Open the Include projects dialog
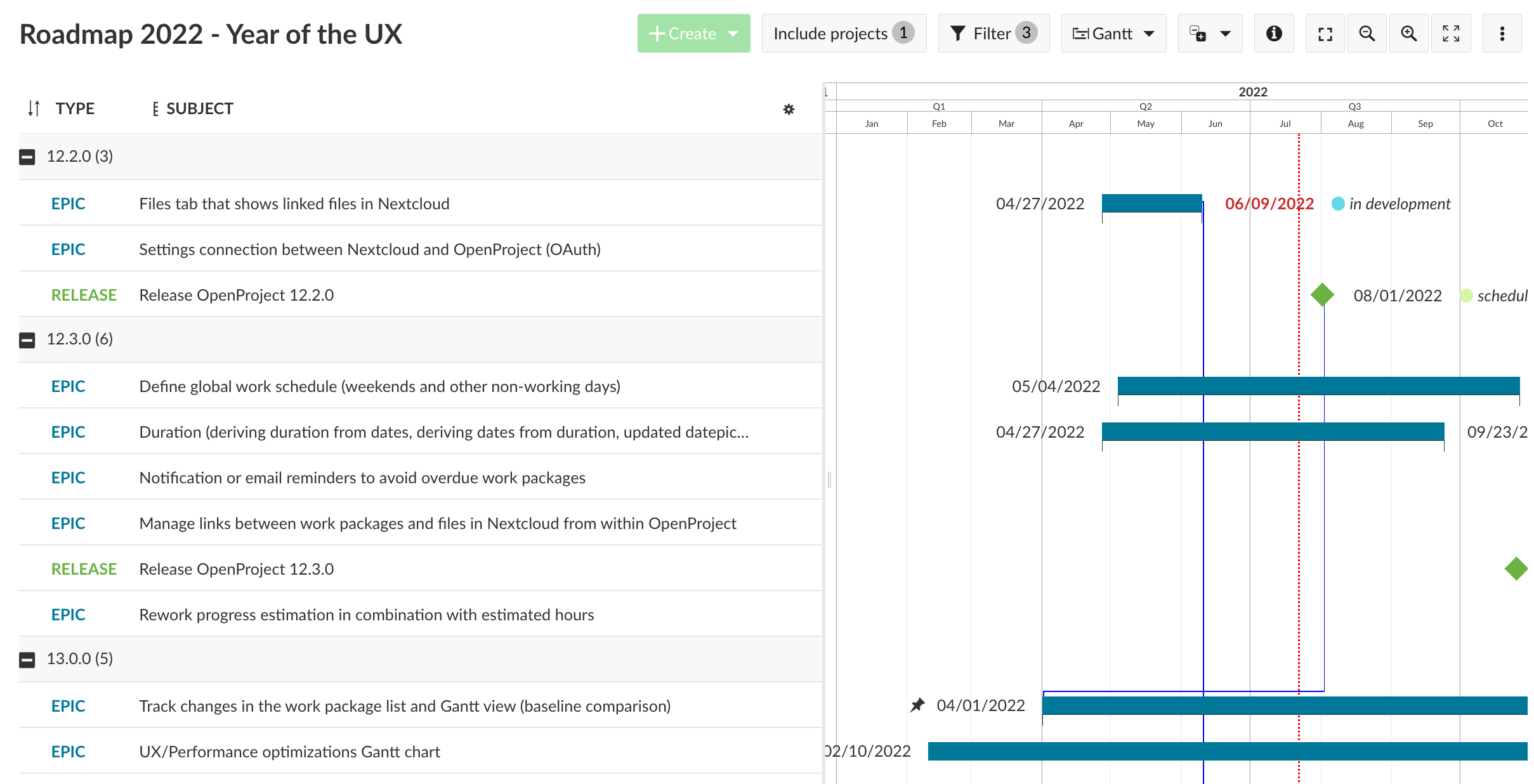The height and width of the screenshot is (784, 1534). click(x=844, y=33)
